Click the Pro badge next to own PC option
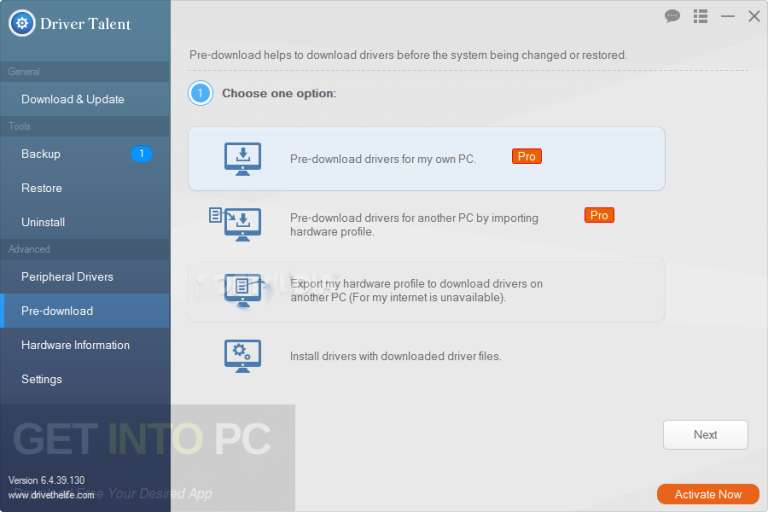Image resolution: width=768 pixels, height=512 pixels. [x=527, y=156]
